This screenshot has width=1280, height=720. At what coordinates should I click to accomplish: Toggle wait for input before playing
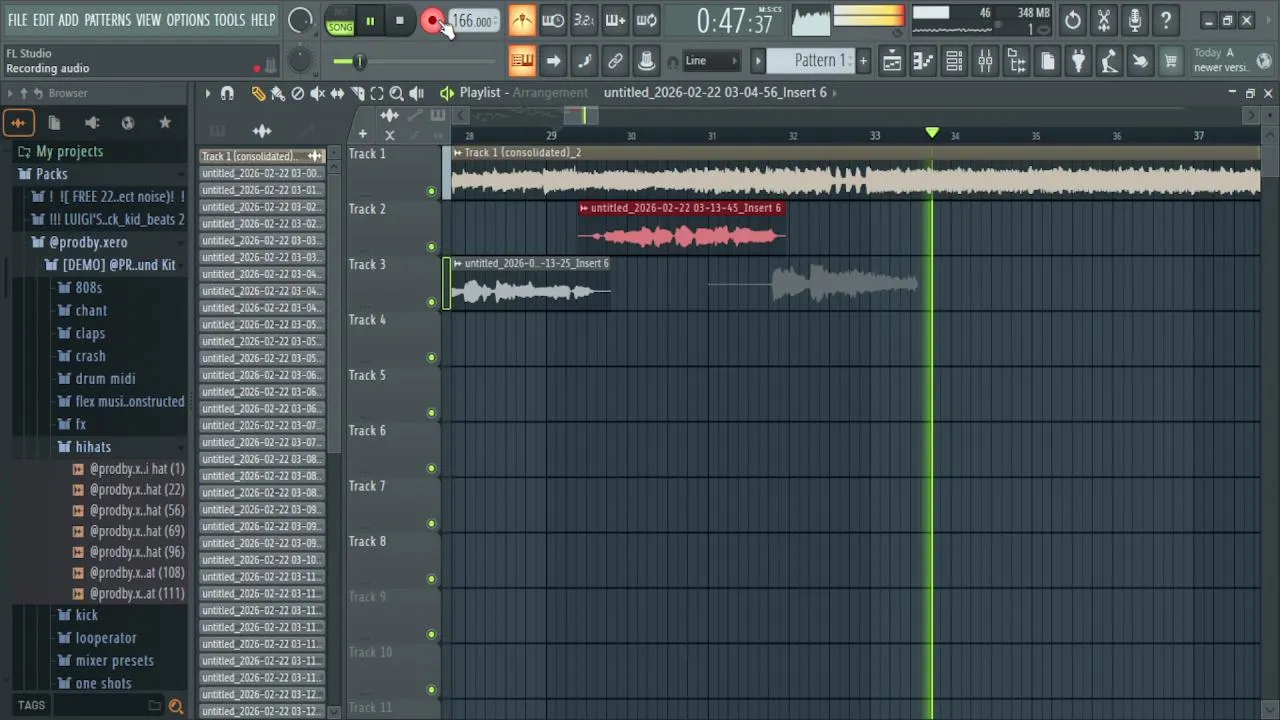[553, 20]
